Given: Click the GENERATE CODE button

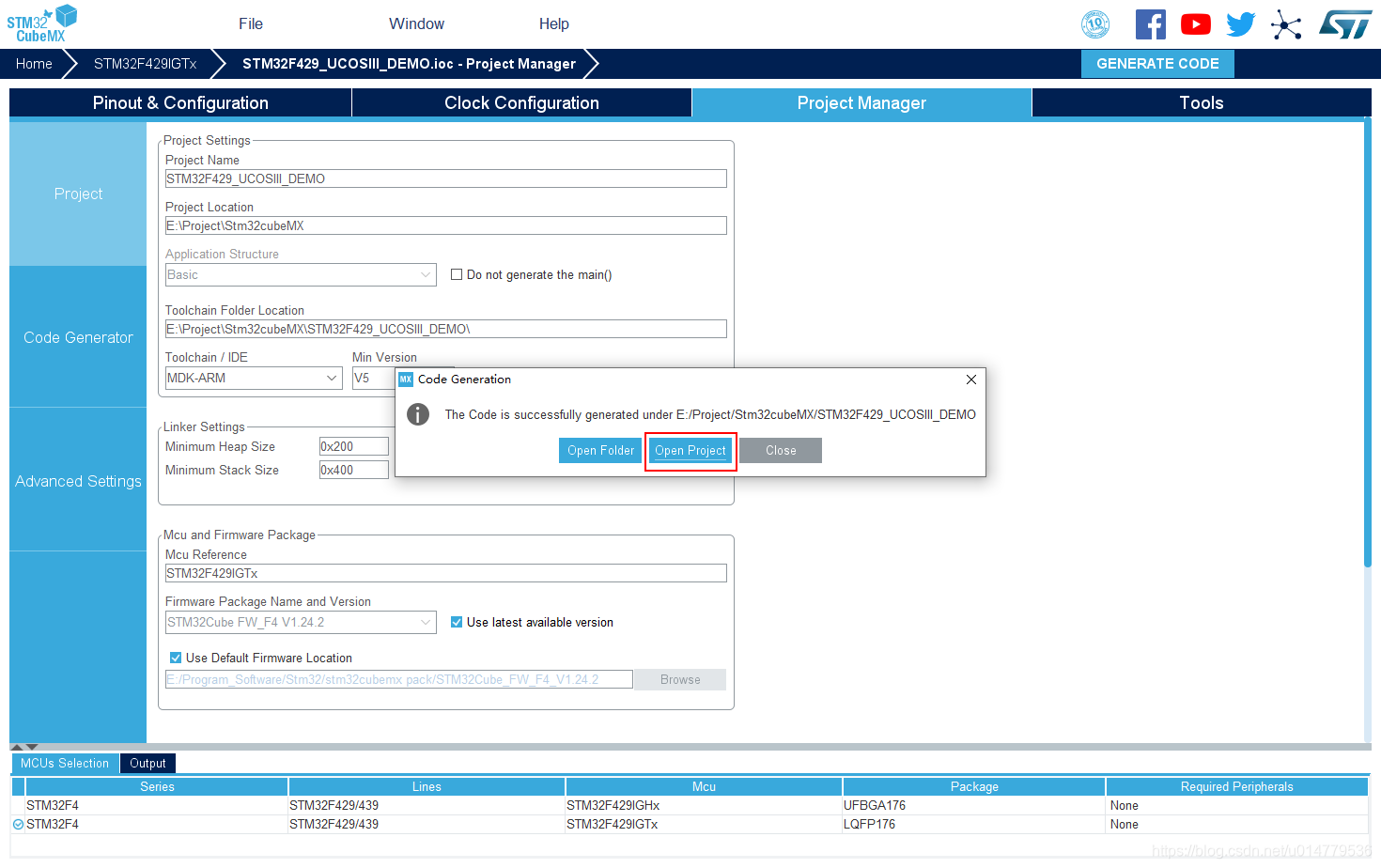Looking at the screenshot, I should coord(1157,64).
